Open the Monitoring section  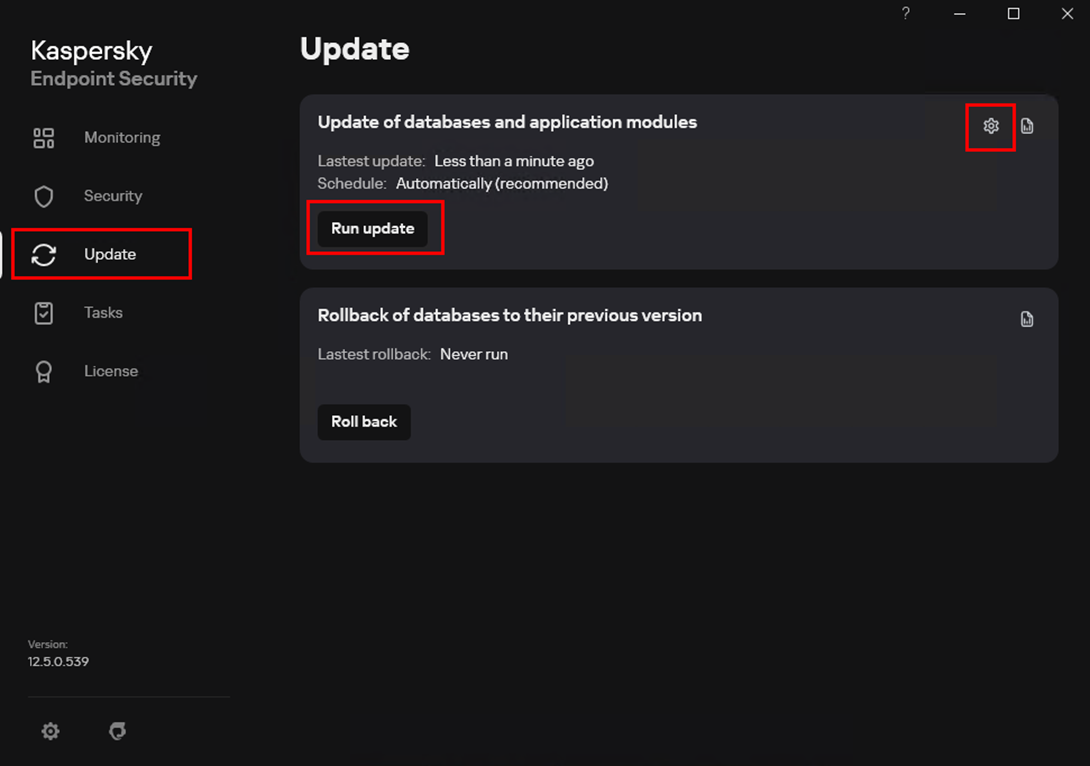click(x=97, y=138)
